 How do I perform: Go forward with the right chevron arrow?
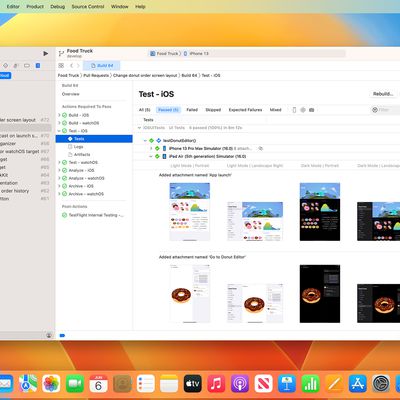click(x=78, y=66)
